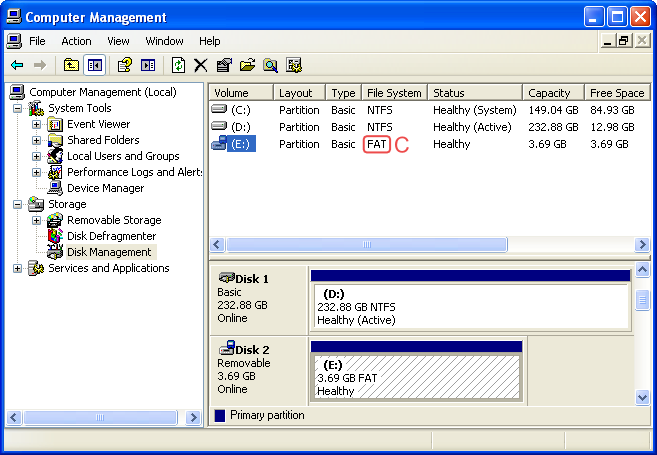Click the Open folder toolbar icon
Image resolution: width=657 pixels, height=455 pixels.
pyautogui.click(x=247, y=65)
